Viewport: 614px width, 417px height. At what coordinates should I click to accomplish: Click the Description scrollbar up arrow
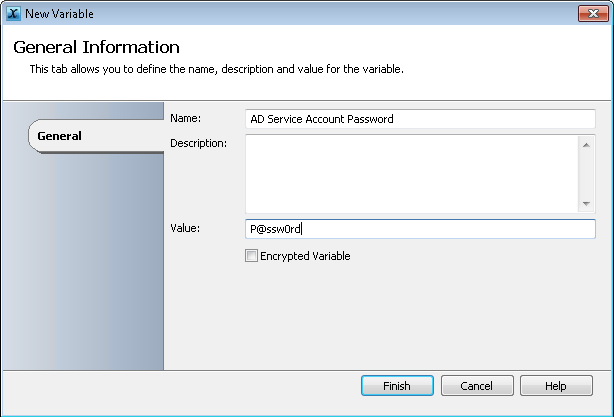(586, 145)
